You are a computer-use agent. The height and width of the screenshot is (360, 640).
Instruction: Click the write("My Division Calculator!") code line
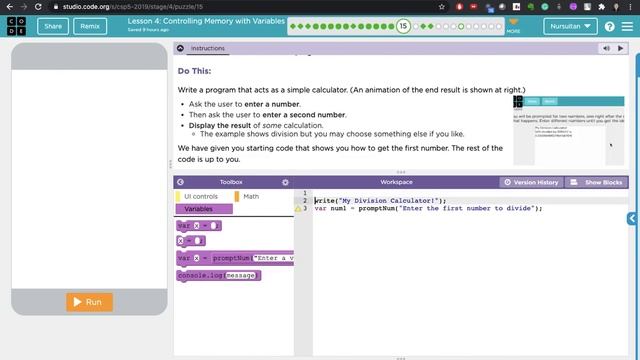click(380, 201)
